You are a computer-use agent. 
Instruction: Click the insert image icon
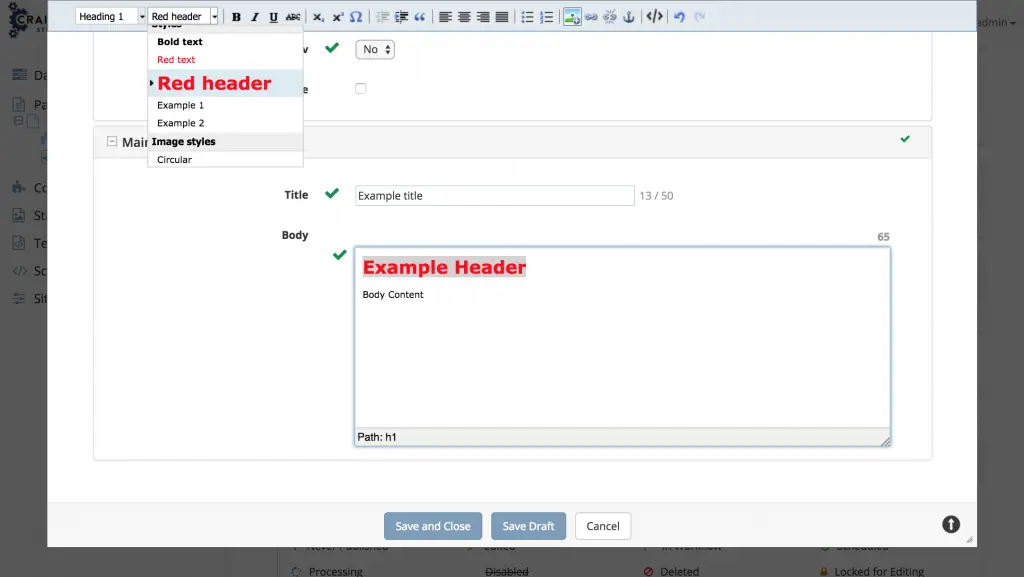click(x=572, y=17)
